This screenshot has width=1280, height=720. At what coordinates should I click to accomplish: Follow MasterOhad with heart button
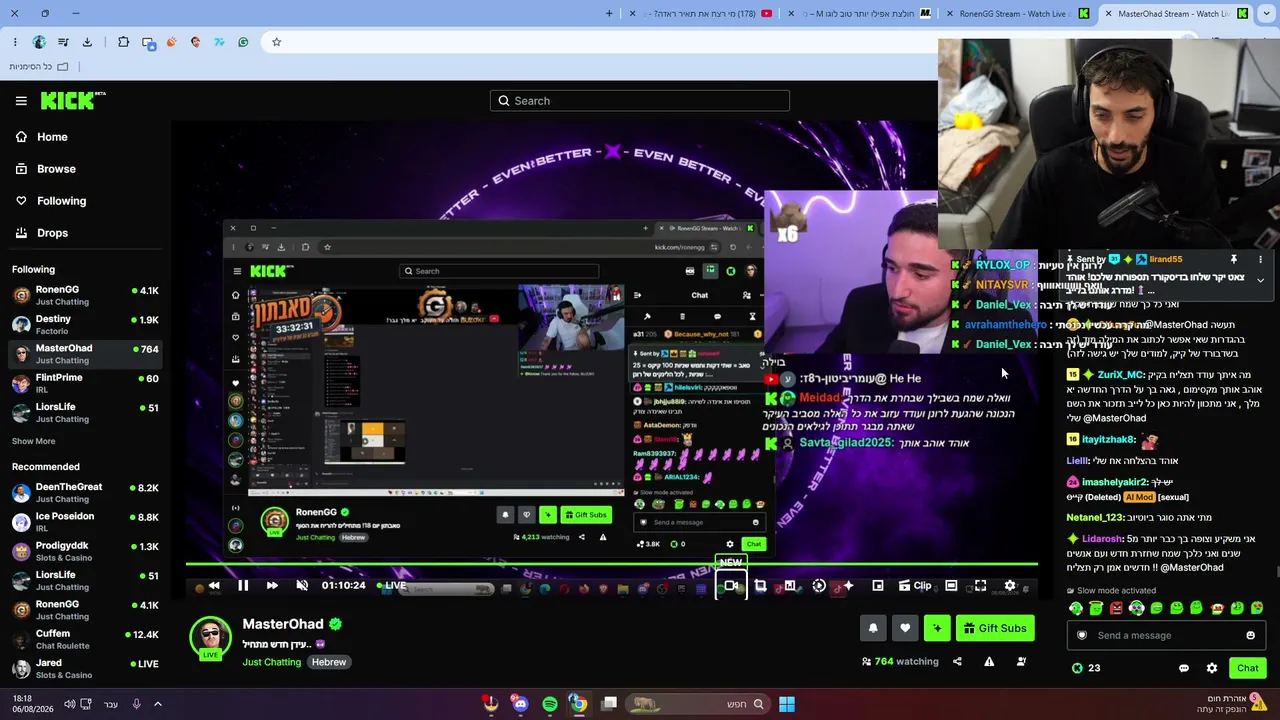pyautogui.click(x=905, y=628)
